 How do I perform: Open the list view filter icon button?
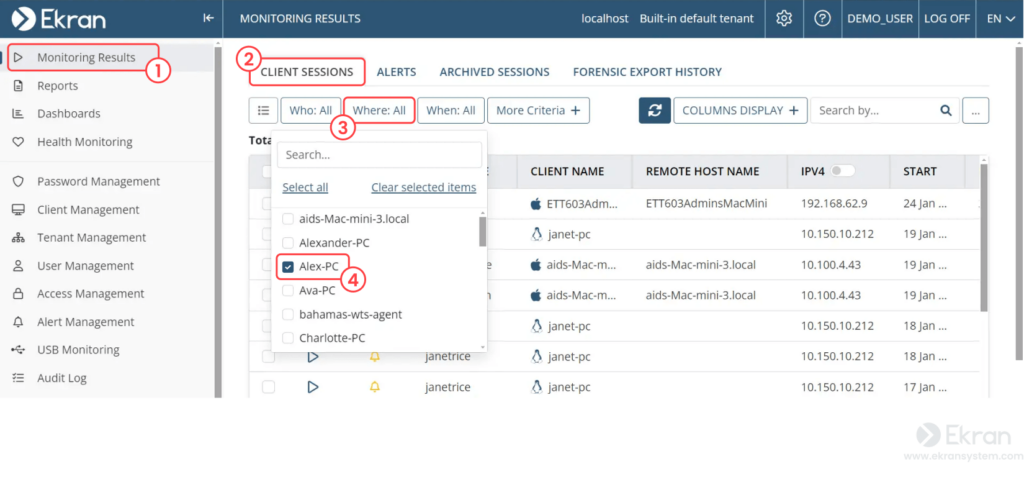(x=263, y=110)
